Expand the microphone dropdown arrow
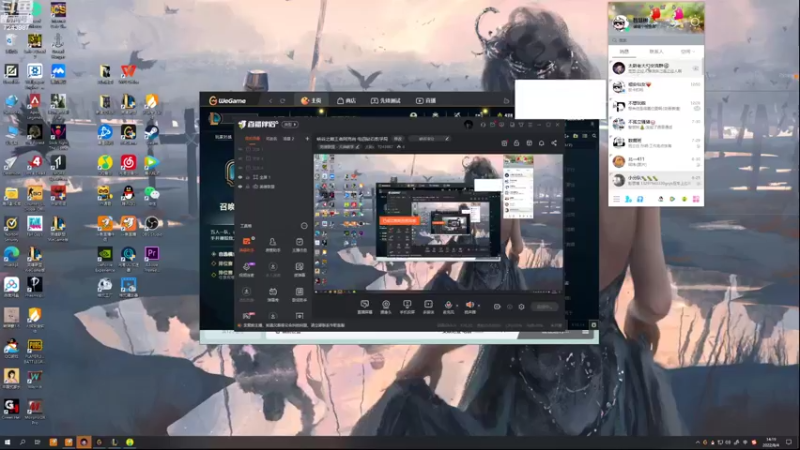The height and width of the screenshot is (450, 800). coord(457,305)
